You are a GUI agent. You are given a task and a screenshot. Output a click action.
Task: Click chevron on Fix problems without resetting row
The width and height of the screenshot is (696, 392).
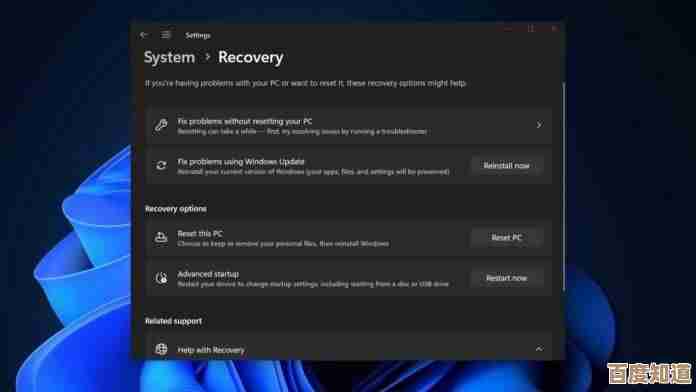539,125
